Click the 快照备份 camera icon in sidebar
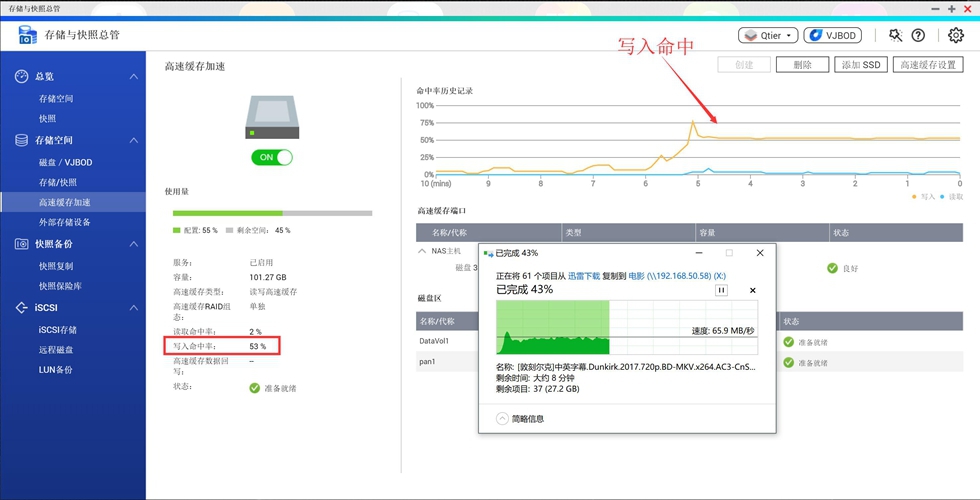 [x=21, y=244]
